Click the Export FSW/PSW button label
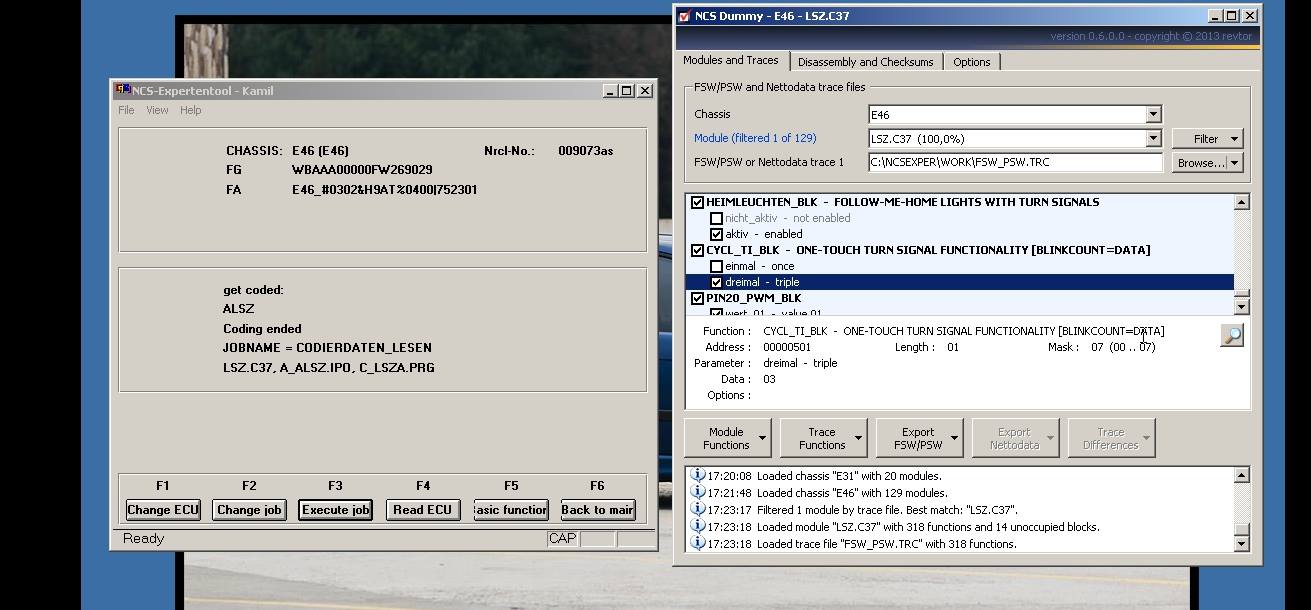This screenshot has width=1311, height=610. (x=918, y=439)
